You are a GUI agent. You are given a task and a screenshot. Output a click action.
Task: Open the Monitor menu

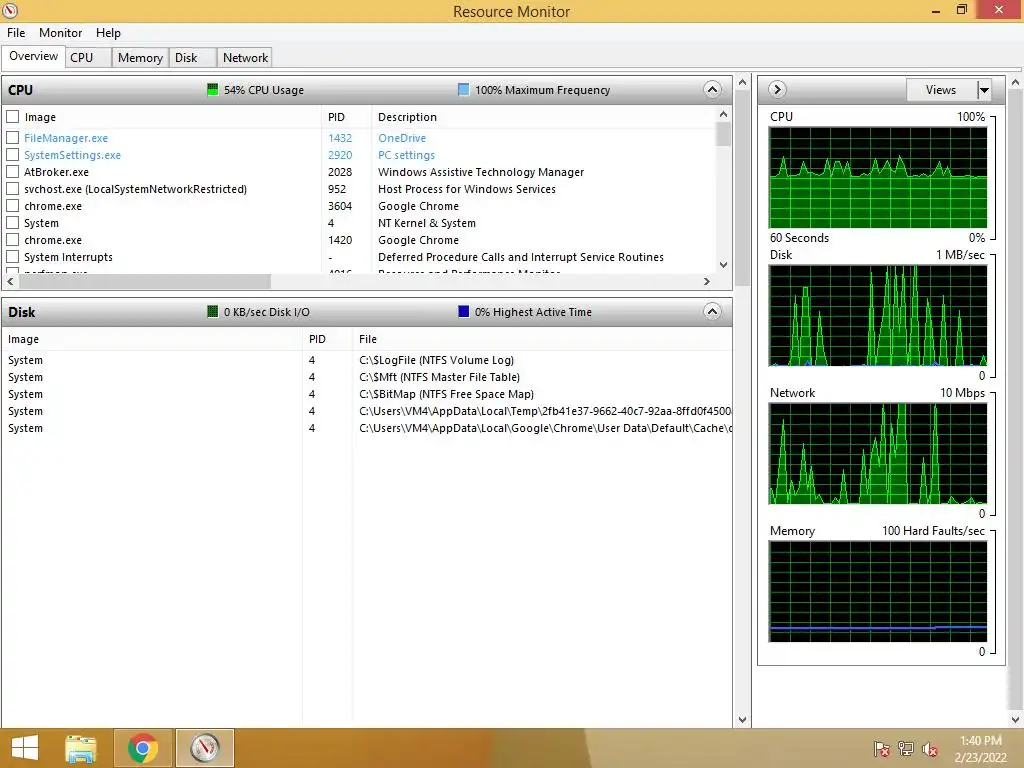click(61, 33)
